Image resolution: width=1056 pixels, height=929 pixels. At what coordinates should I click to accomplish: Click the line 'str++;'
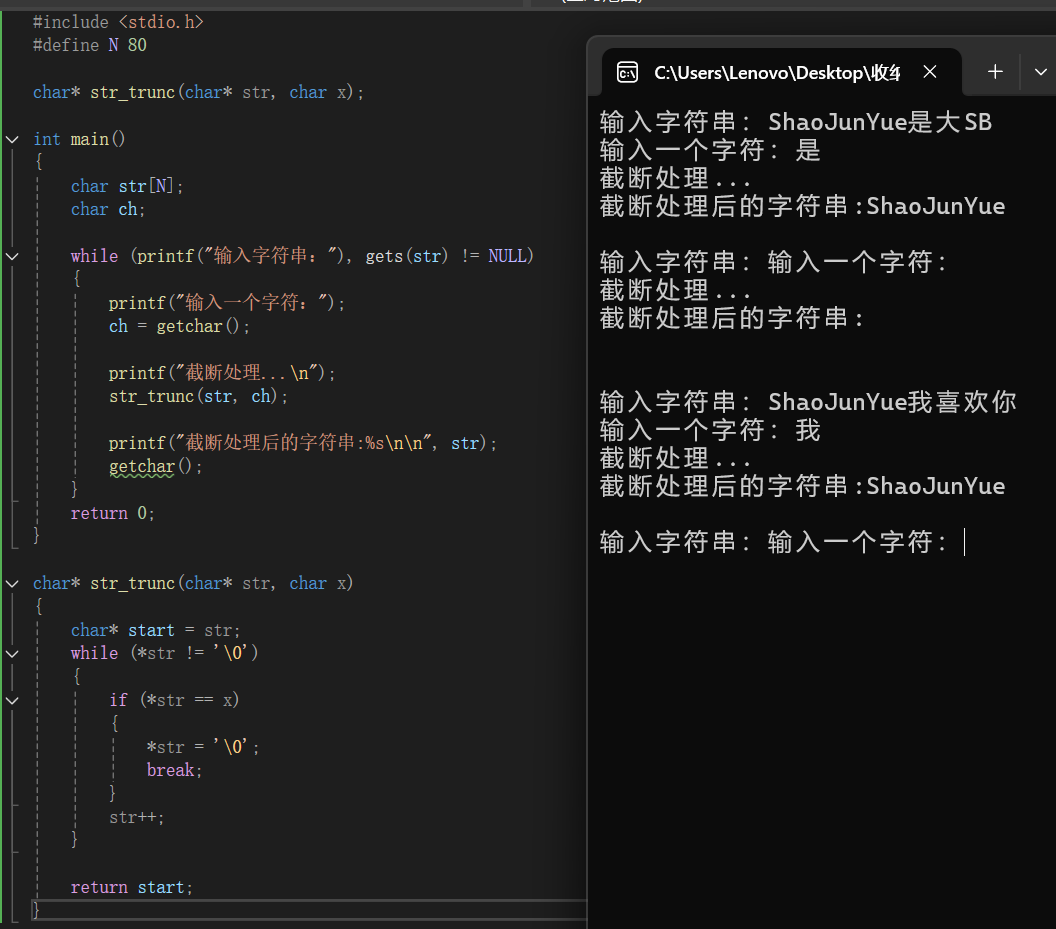[x=137, y=817]
